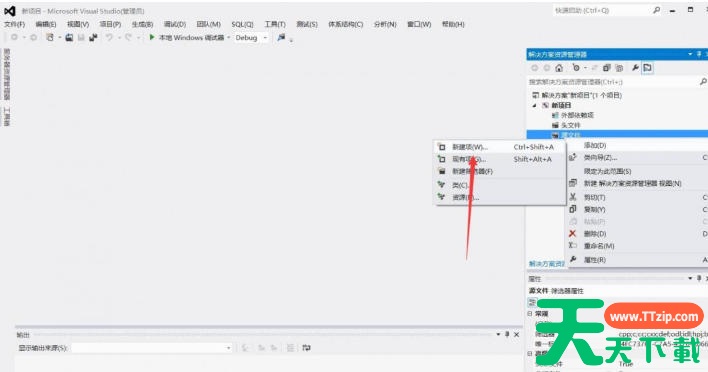Click the open file toolbar icon
The image size is (708, 372).
(x=69, y=37)
